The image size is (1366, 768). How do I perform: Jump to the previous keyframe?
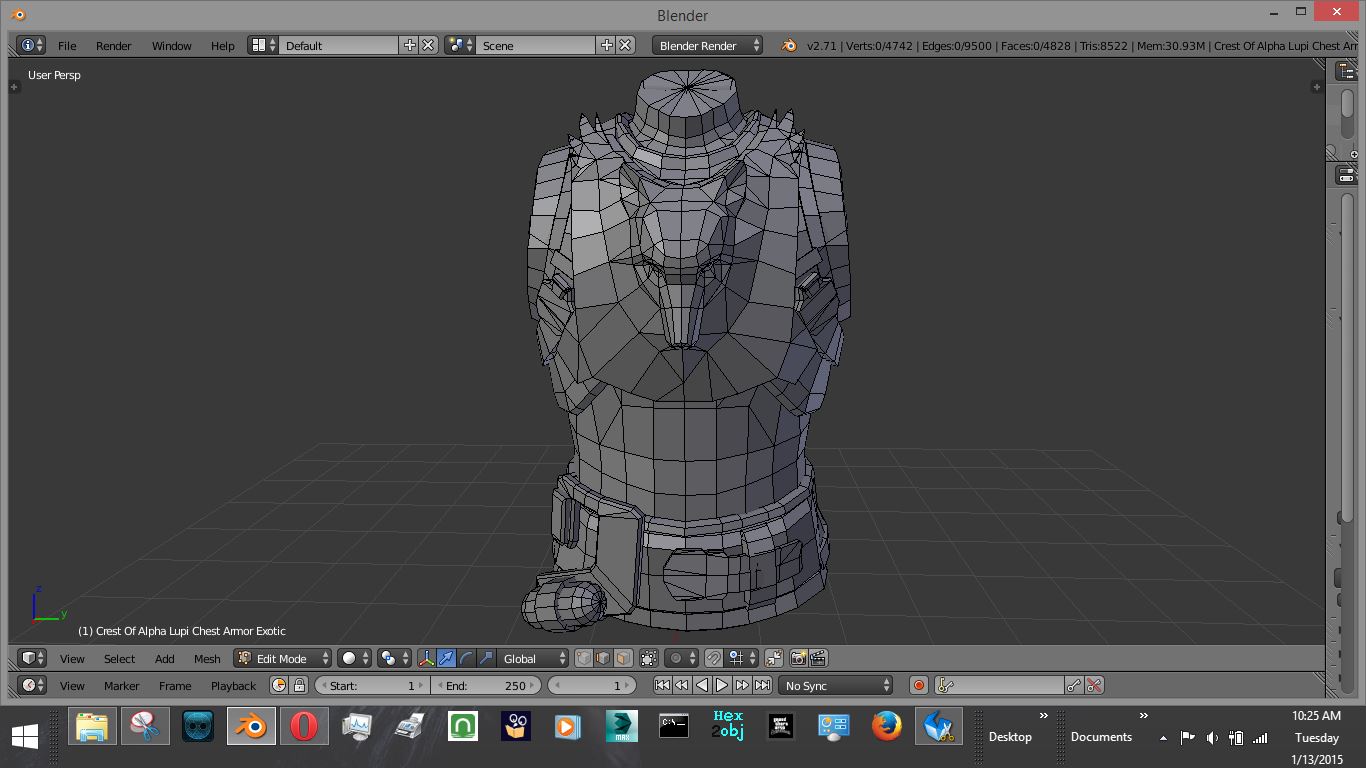682,685
